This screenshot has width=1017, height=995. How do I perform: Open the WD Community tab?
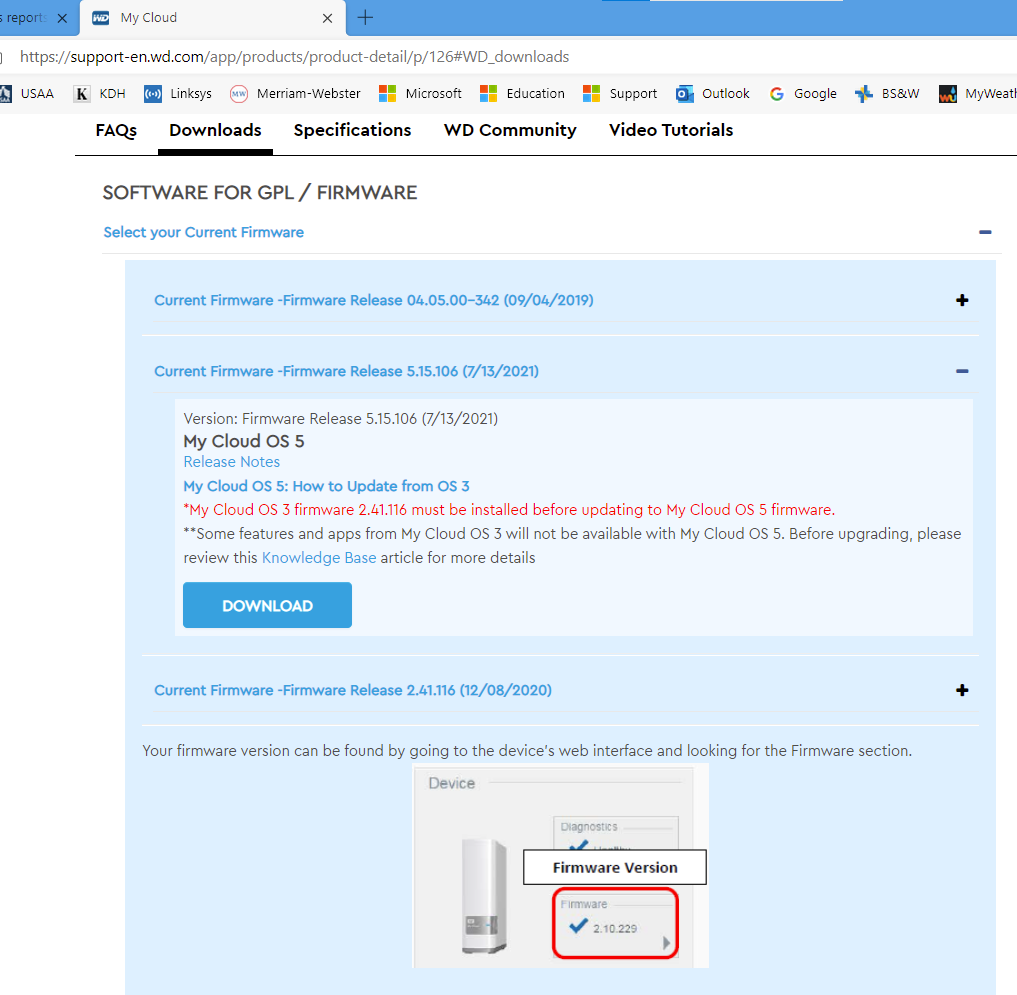pos(510,130)
